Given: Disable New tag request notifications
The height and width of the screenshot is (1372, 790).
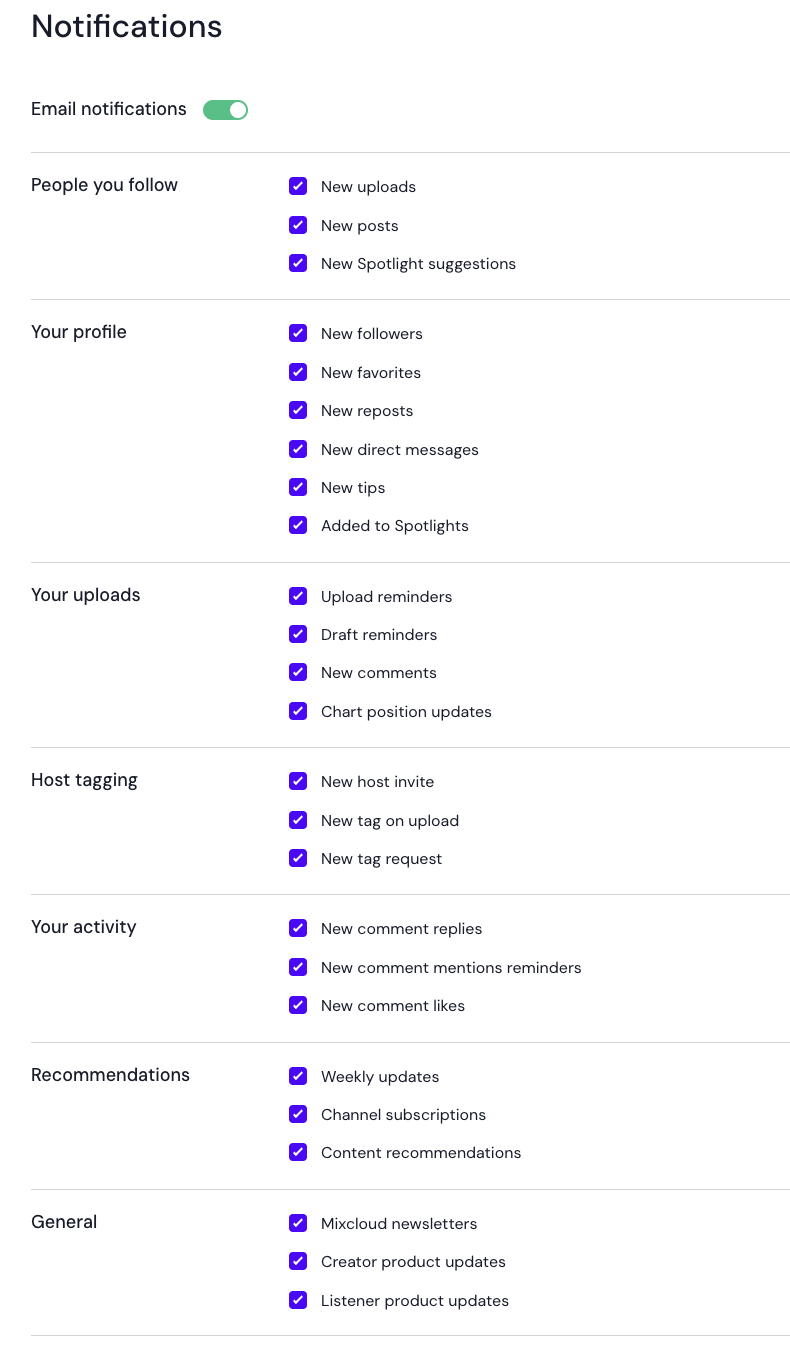Looking at the screenshot, I should click(298, 858).
